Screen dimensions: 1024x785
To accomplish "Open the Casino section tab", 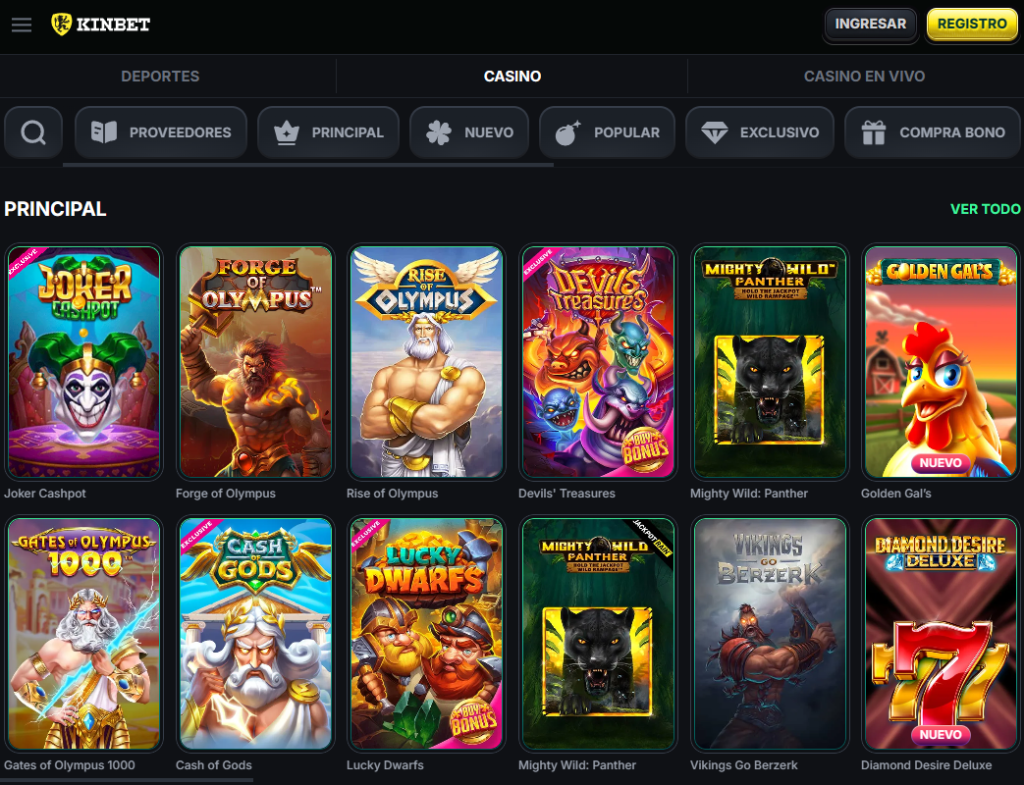I will coord(512,76).
